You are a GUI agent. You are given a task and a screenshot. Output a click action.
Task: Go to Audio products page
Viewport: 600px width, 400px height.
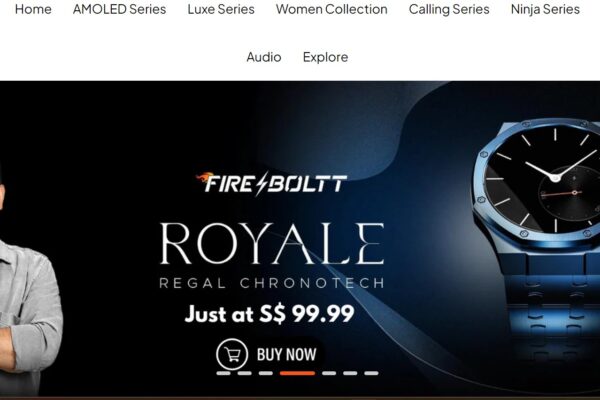(264, 57)
